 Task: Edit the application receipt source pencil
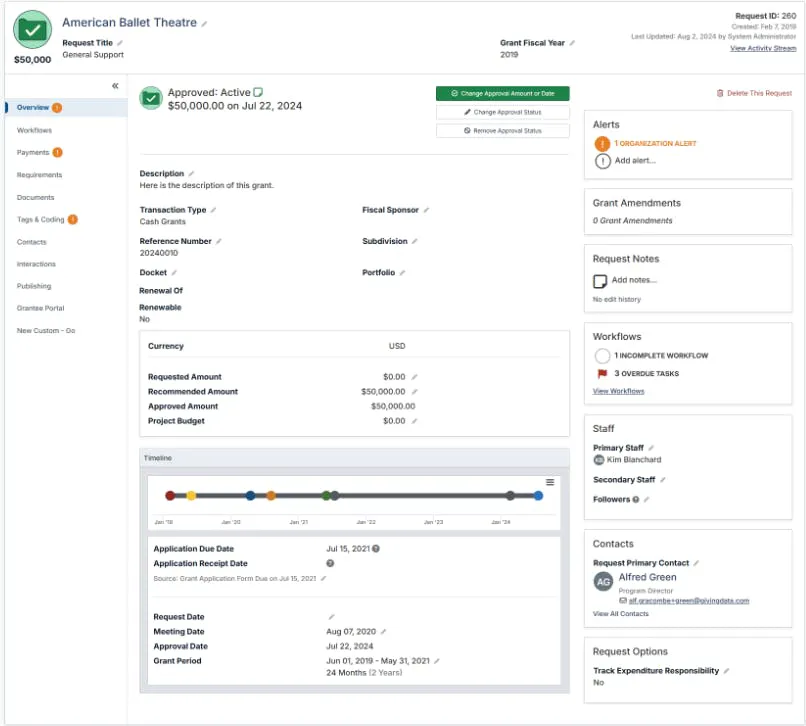coord(323,578)
